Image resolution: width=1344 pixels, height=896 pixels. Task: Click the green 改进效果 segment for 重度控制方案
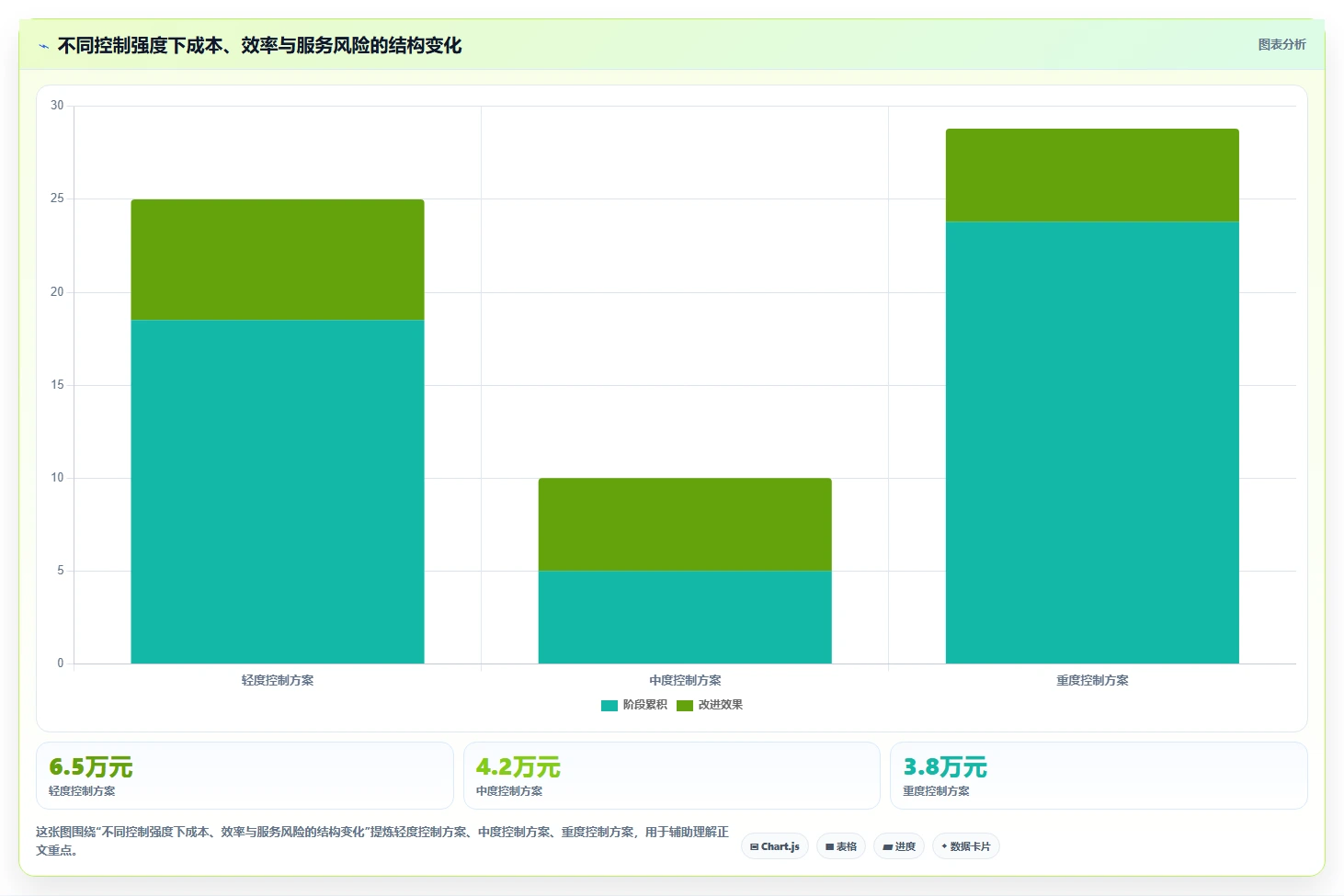click(x=1092, y=175)
